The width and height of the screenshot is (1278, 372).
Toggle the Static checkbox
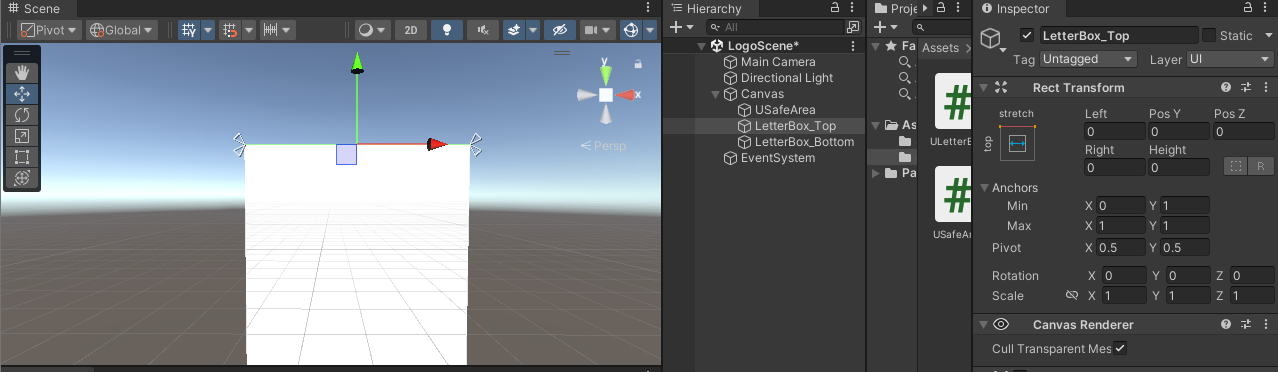pos(1209,36)
